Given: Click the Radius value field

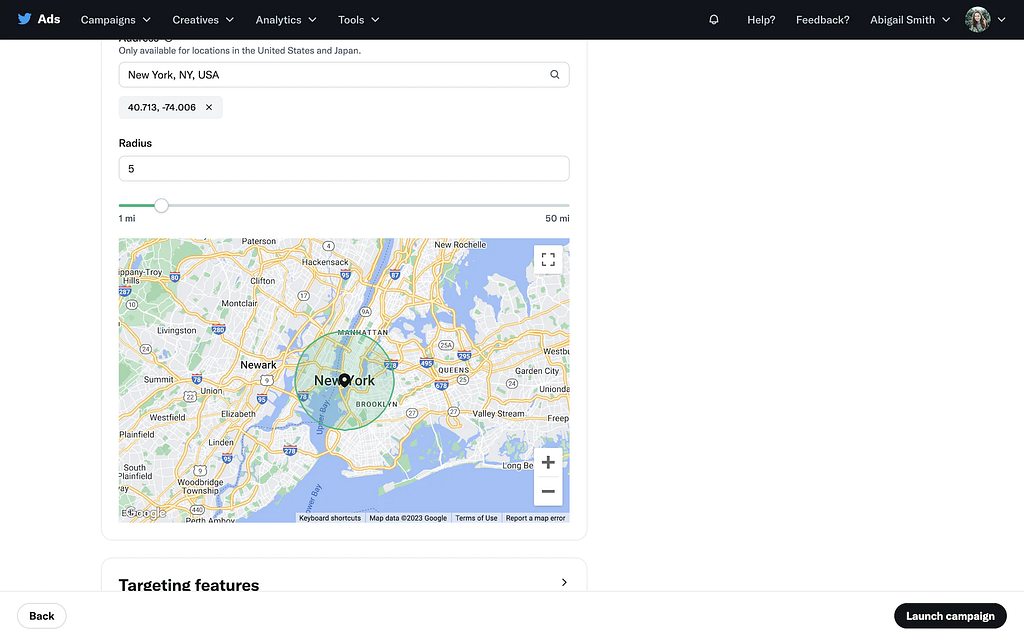Looking at the screenshot, I should [344, 168].
